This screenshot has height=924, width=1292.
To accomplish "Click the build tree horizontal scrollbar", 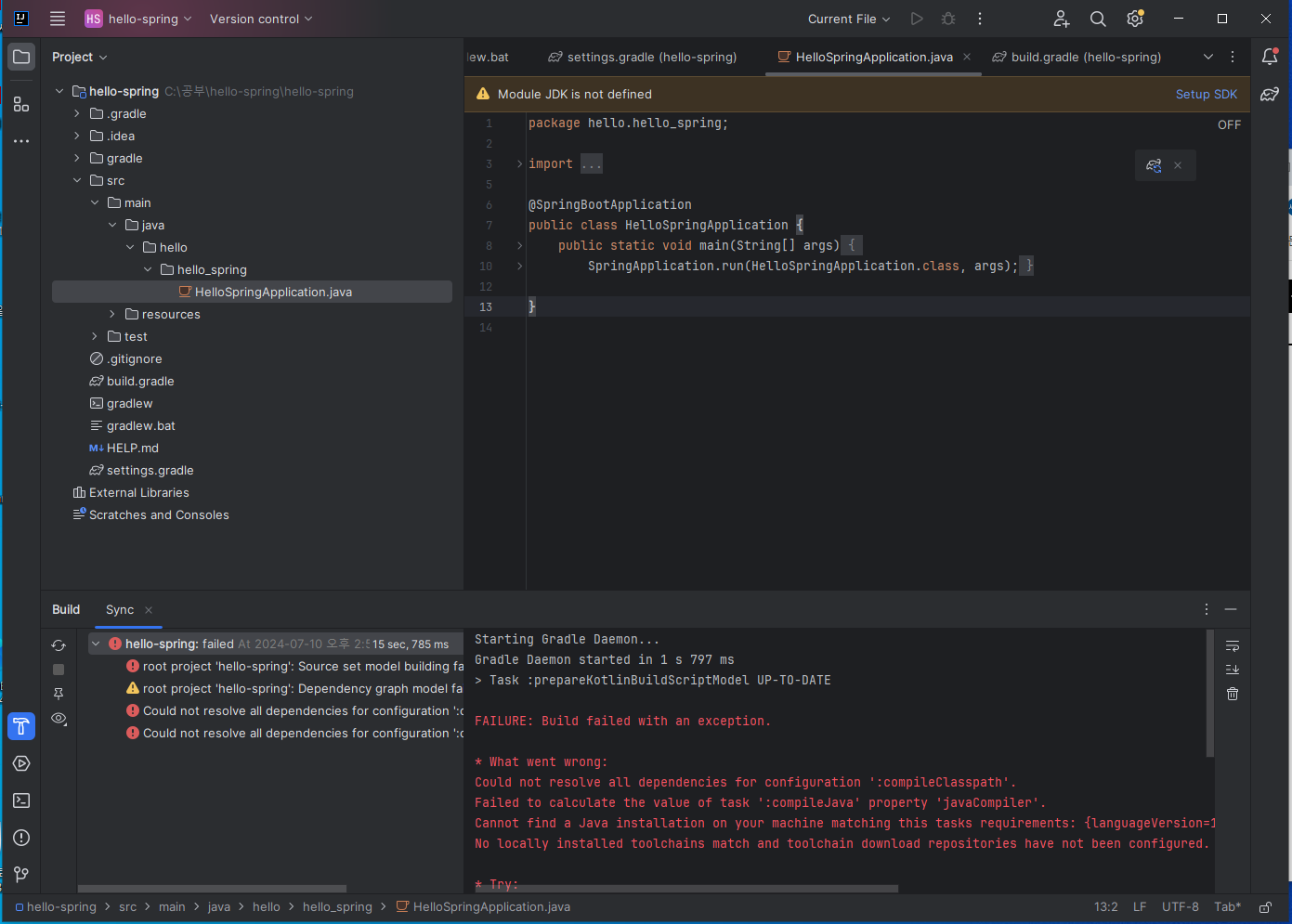I will coord(213,889).
